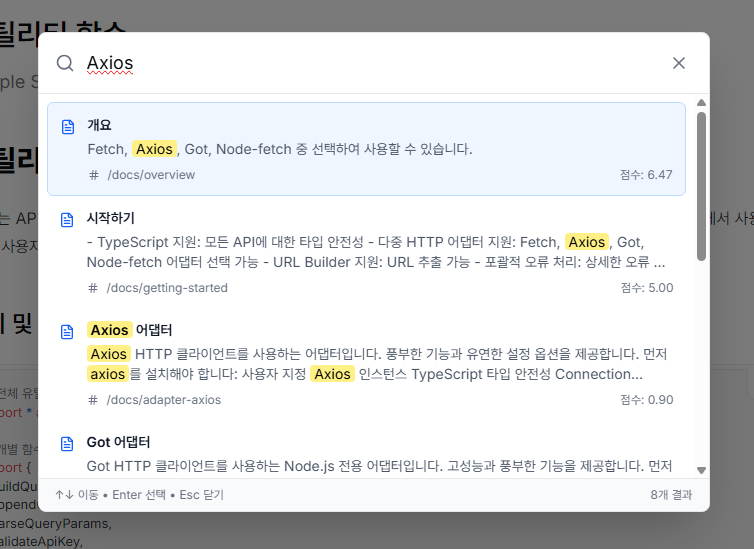
Task: Click hash icon before /docs/getting-started
Action: coord(93,288)
